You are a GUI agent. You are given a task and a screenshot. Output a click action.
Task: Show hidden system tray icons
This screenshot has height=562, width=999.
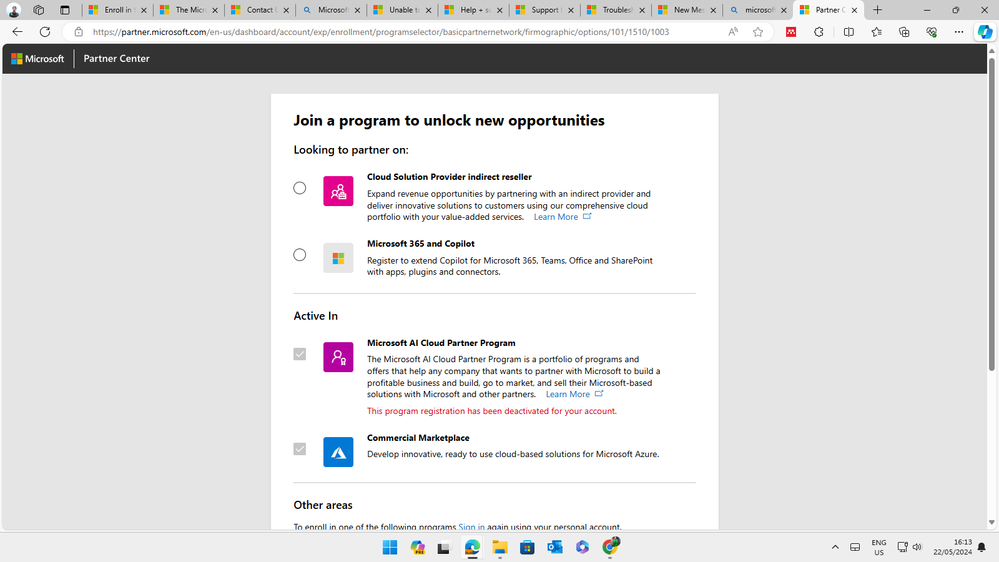pos(835,547)
